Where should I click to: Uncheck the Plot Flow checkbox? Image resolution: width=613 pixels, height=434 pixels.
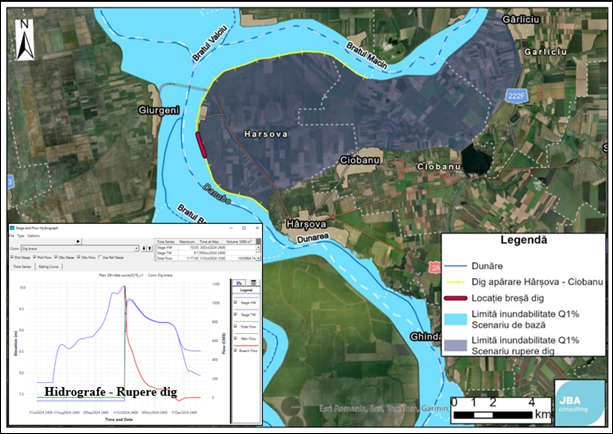(35, 257)
